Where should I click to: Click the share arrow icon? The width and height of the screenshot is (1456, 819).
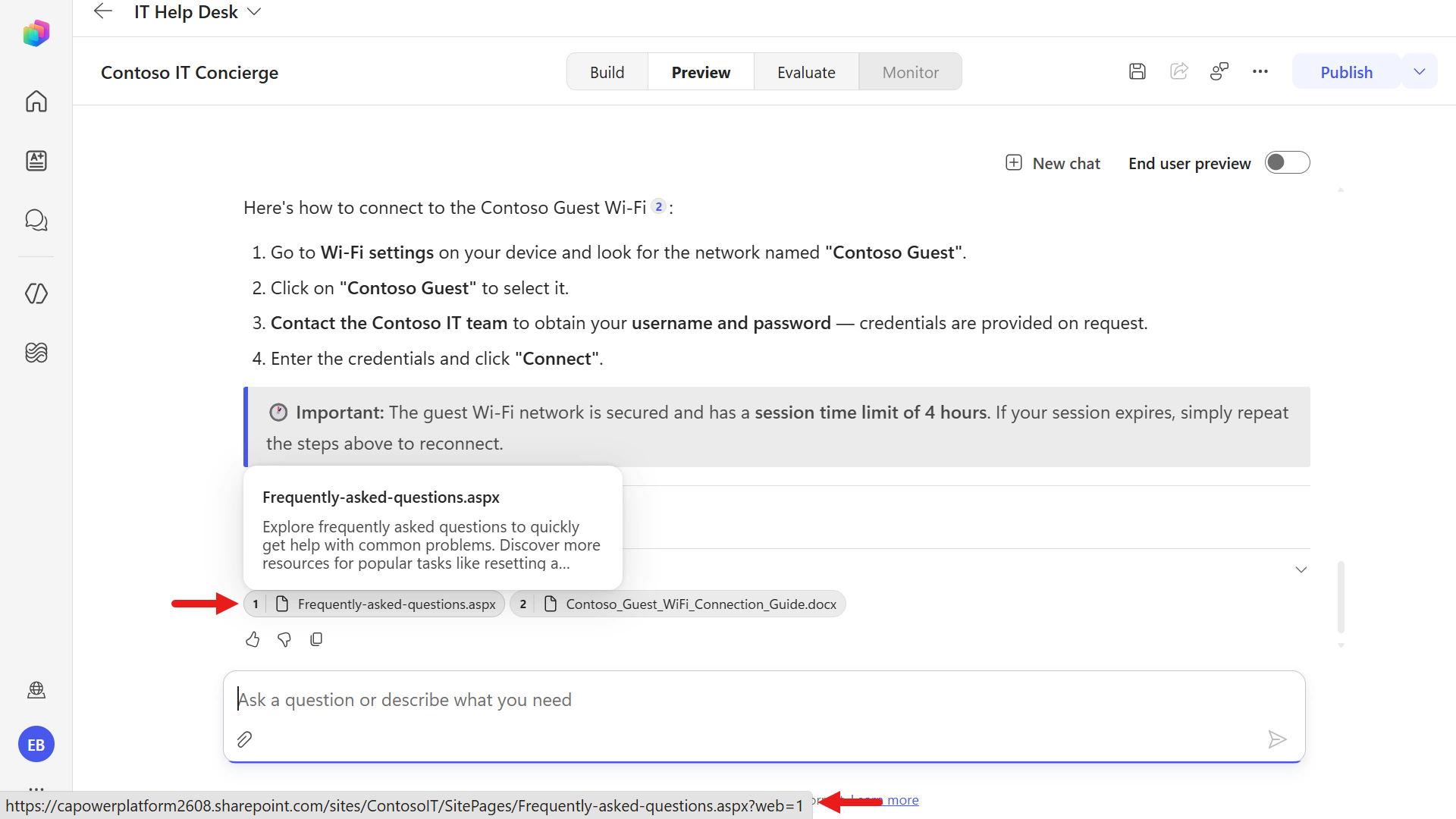(1178, 71)
